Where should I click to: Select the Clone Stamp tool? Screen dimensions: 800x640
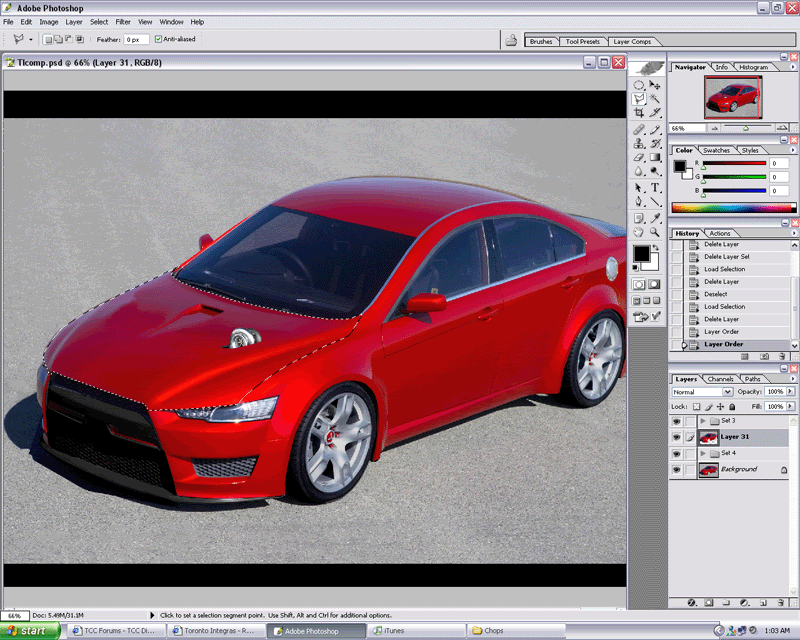pyautogui.click(x=639, y=143)
